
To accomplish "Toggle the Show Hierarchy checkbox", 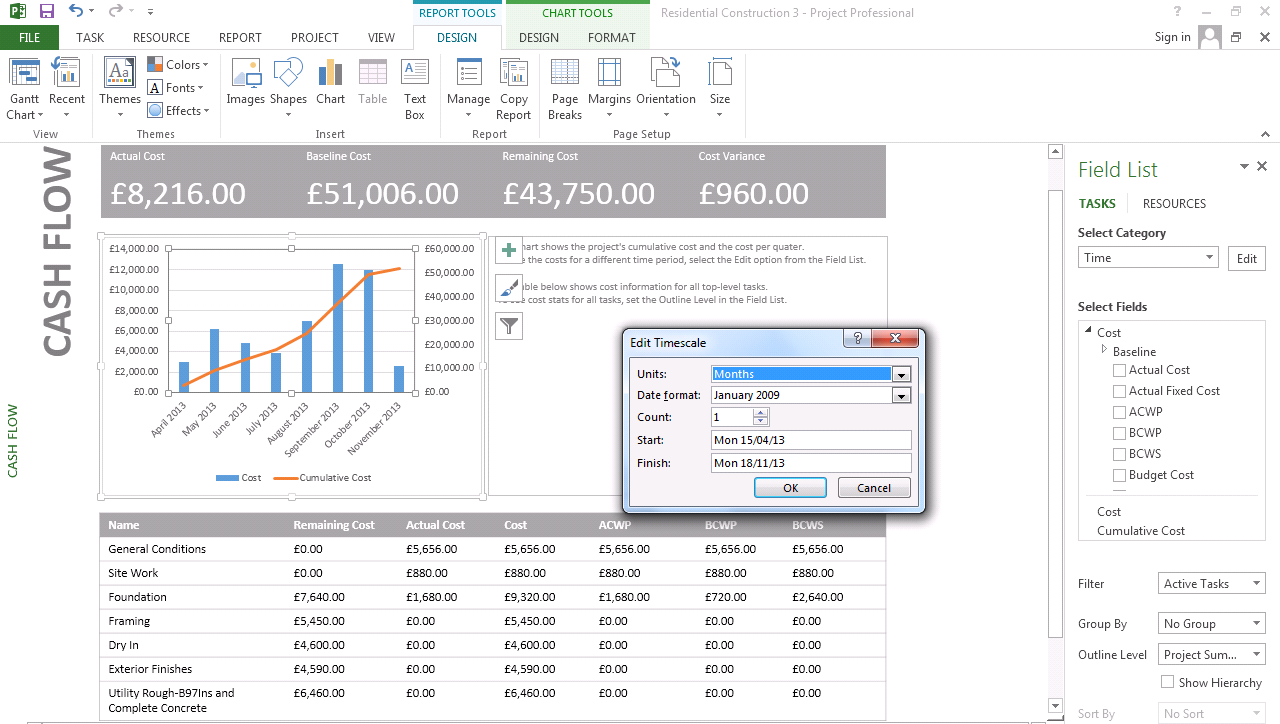I will [1167, 682].
